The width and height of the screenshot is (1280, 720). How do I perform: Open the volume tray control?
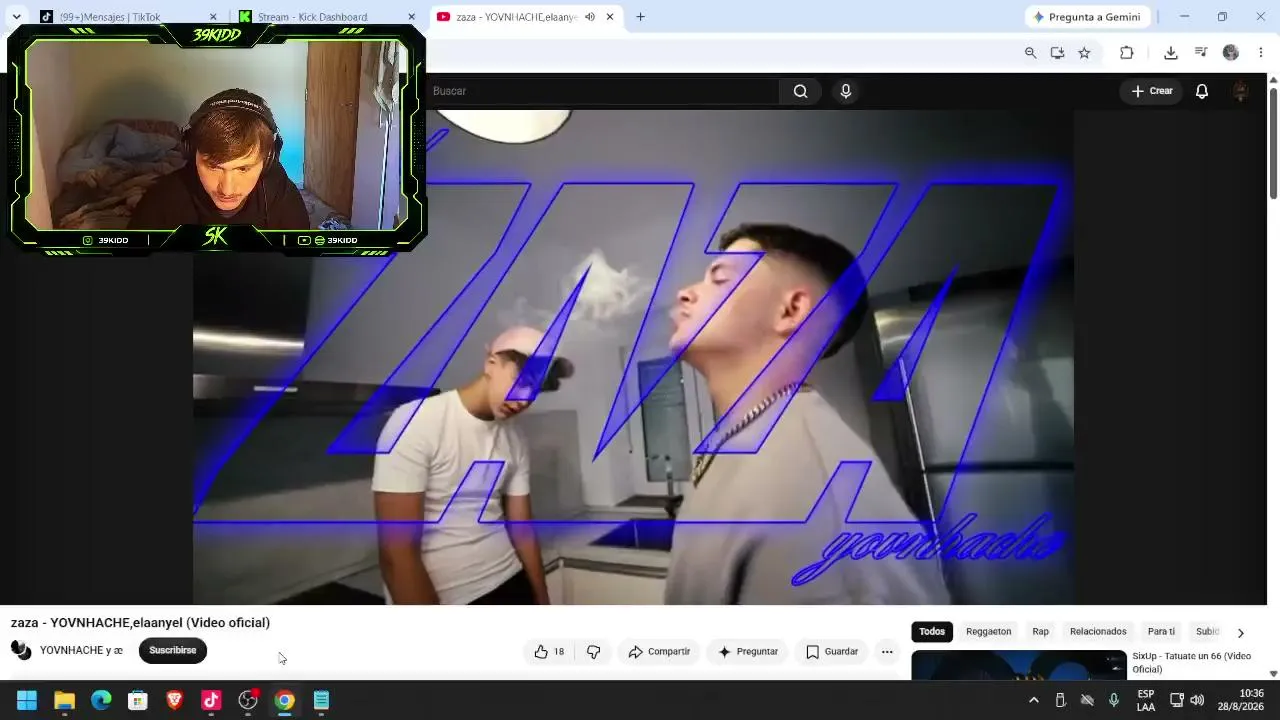pos(1197,700)
